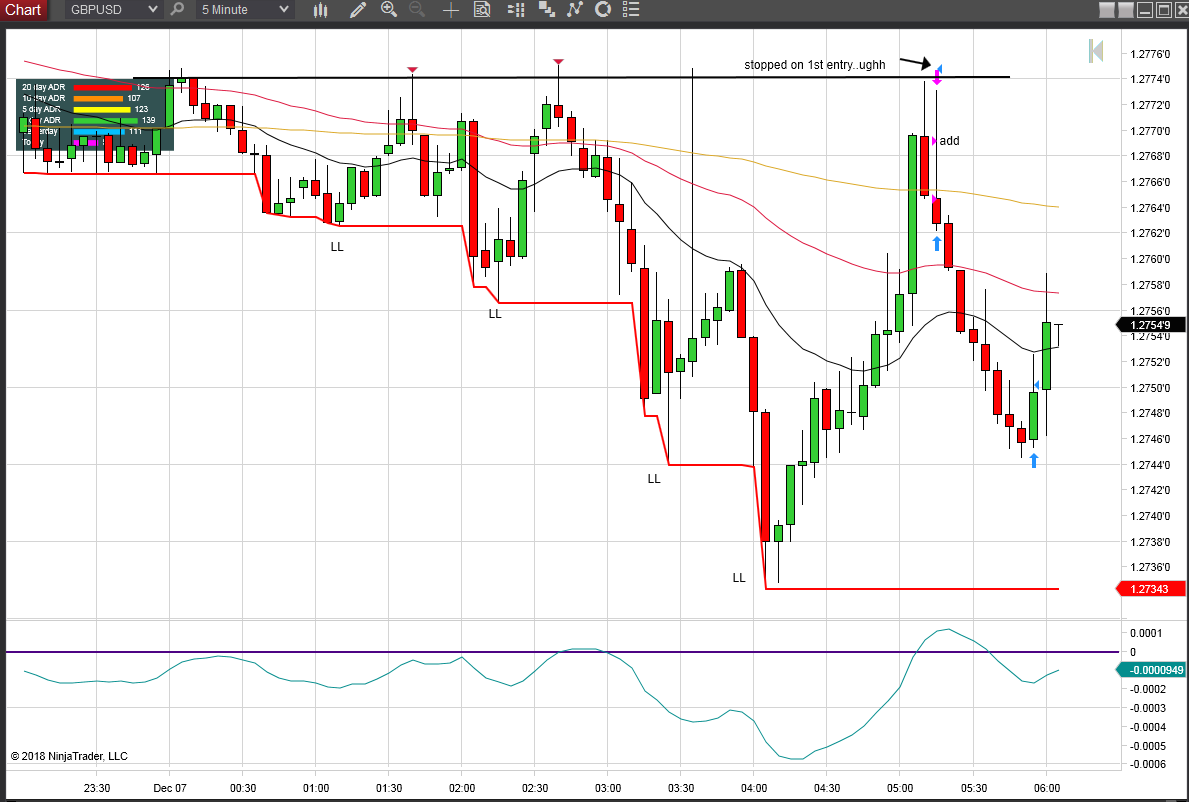Select the 'add' text annotation
Image resolution: width=1189 pixels, height=802 pixels.
pyautogui.click(x=949, y=141)
